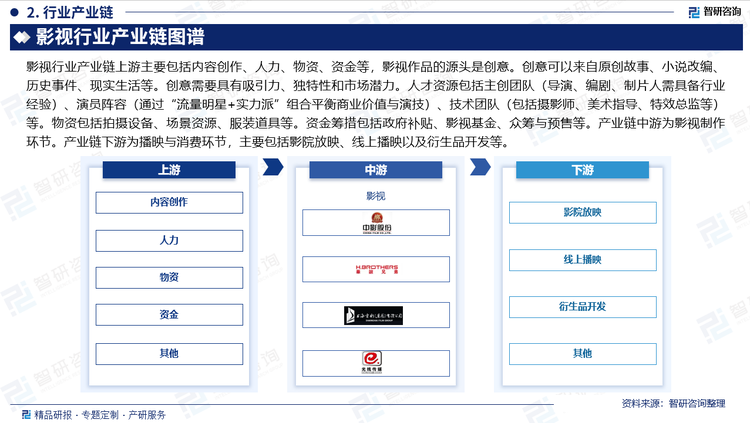The height and width of the screenshot is (423, 750).
Task: Click the H.Brothers 华谊兄弟 logo
Action: 376,269
